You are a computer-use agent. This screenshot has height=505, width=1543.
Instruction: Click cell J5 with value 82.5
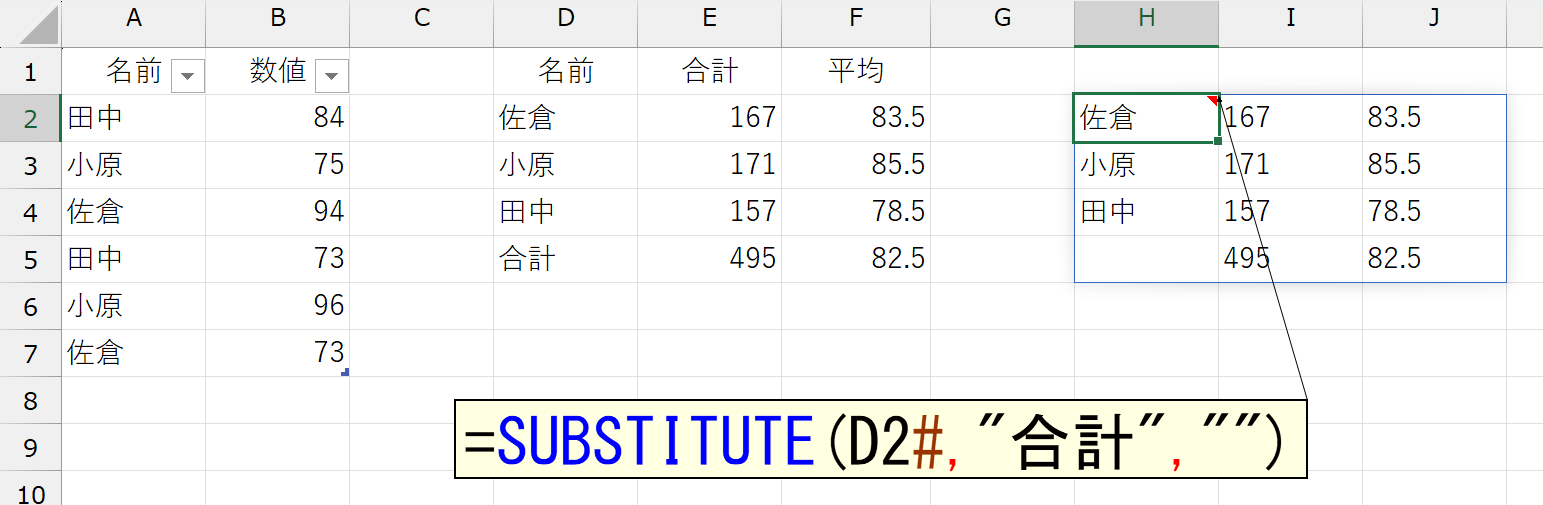[x=1434, y=259]
